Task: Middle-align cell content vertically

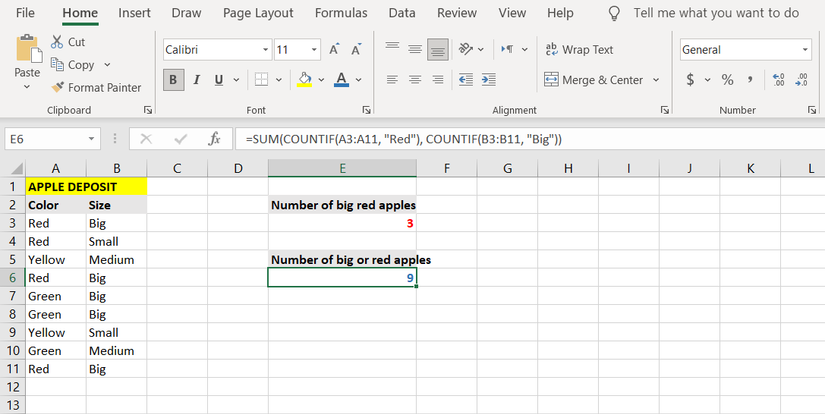Action: [415, 49]
